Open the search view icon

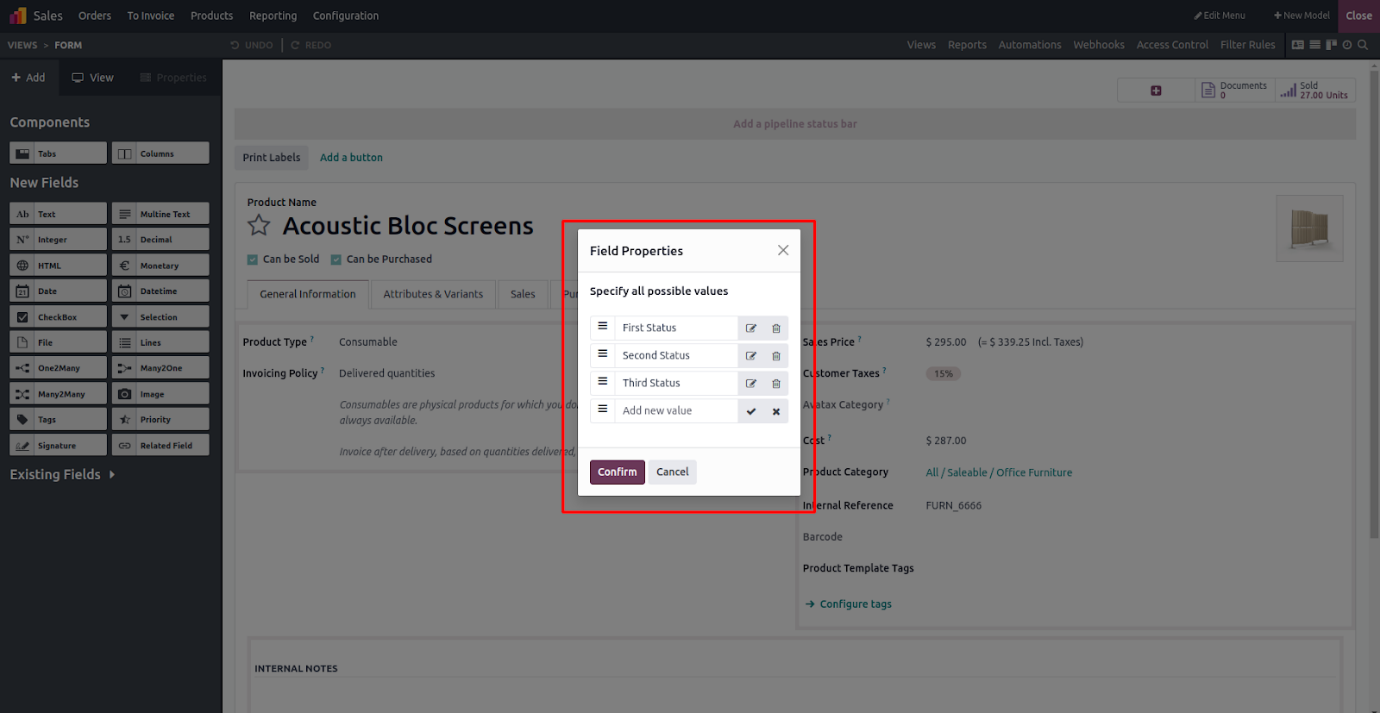(x=1362, y=45)
